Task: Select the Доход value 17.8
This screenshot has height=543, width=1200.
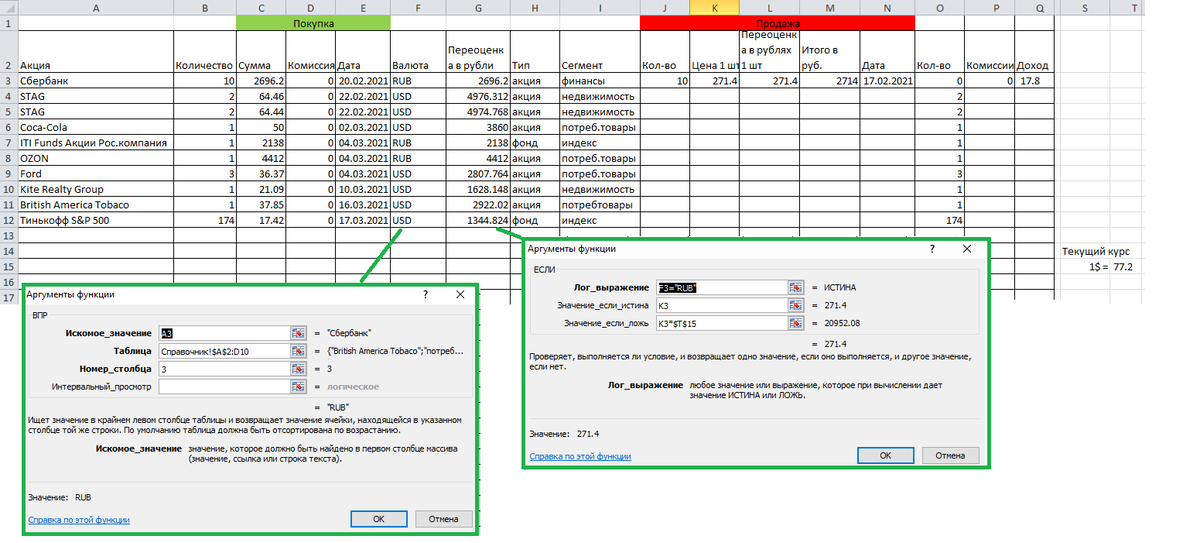Action: (1033, 80)
